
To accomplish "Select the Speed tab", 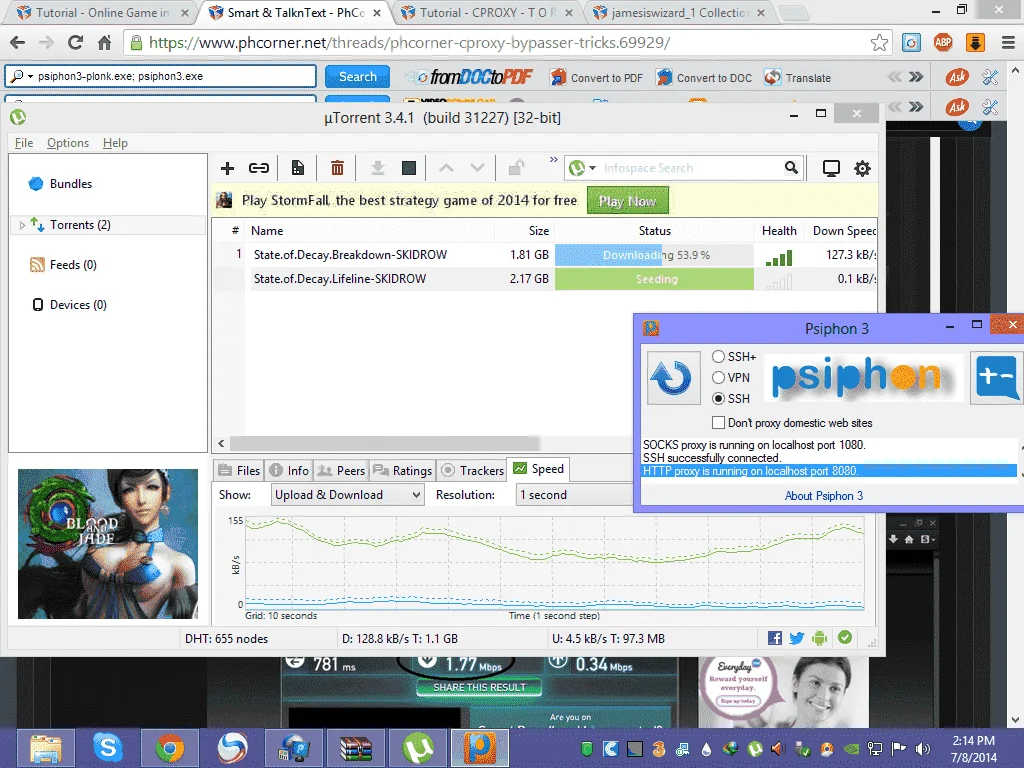I will (x=539, y=469).
